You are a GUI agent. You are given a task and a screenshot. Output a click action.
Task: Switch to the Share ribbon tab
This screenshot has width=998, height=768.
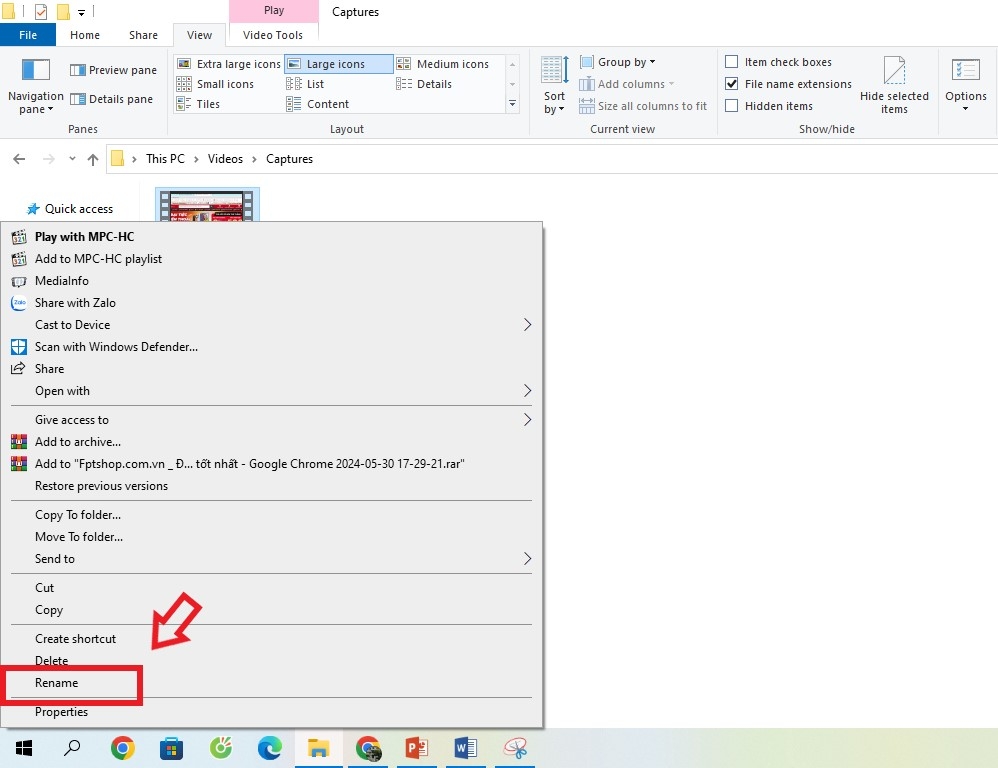point(143,35)
